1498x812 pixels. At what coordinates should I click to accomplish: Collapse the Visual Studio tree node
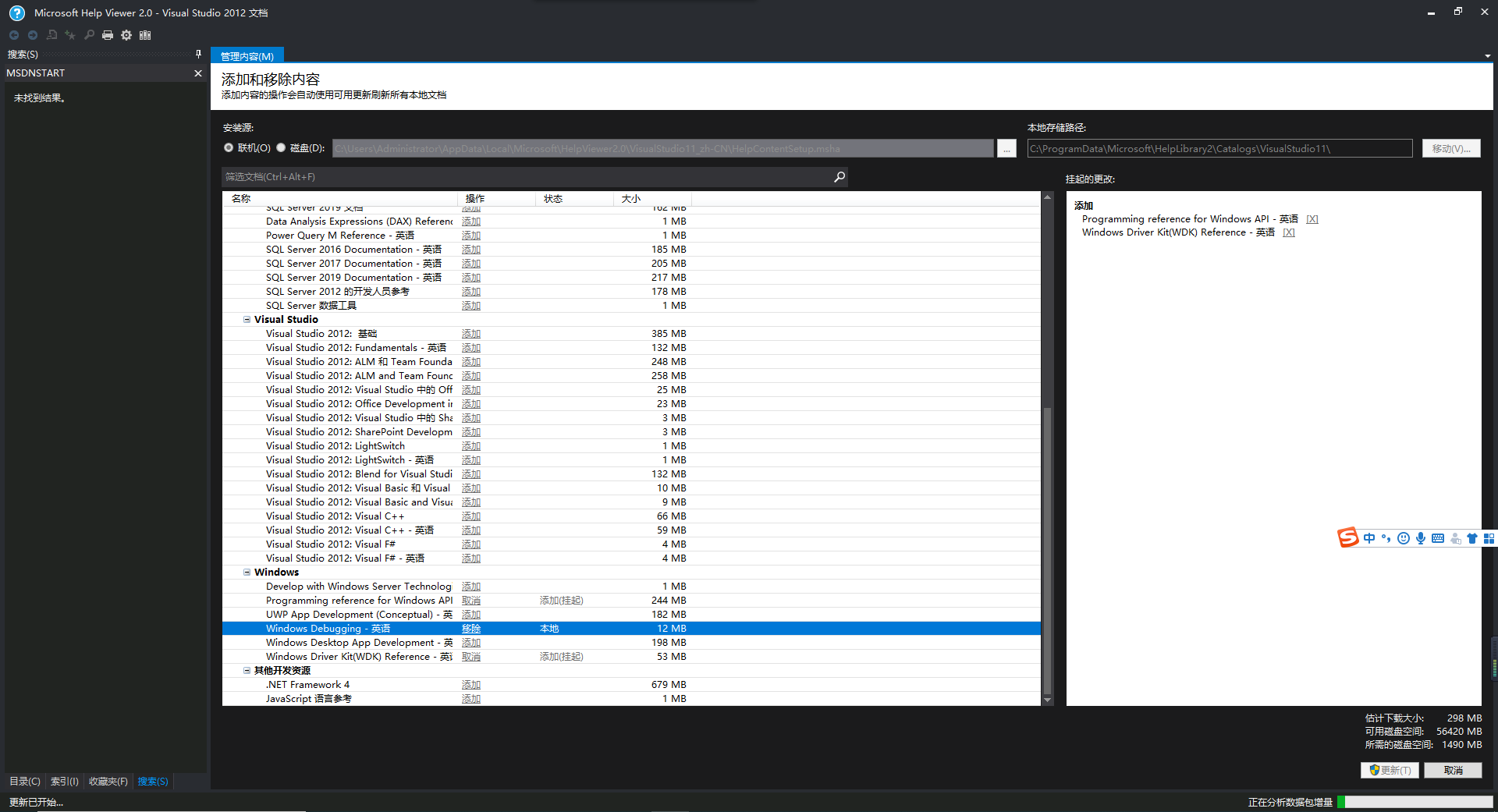coord(247,319)
